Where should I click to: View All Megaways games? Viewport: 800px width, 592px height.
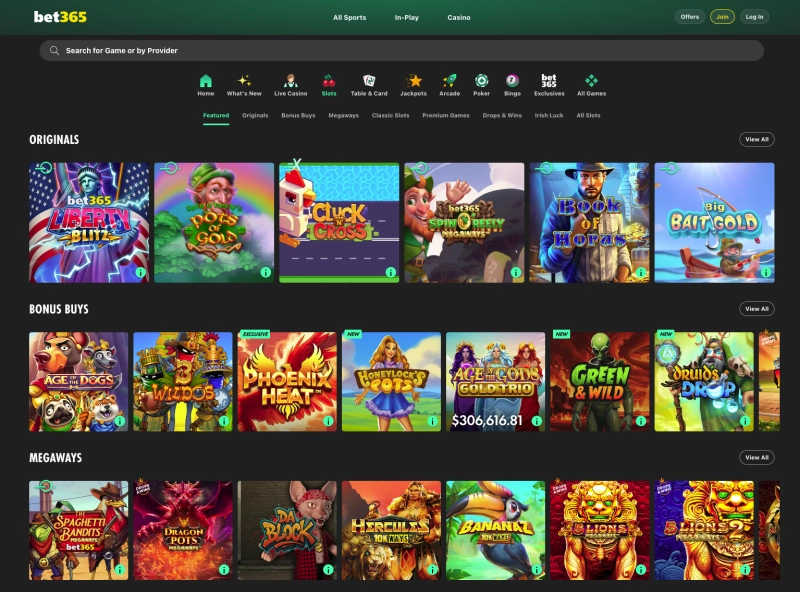click(757, 457)
